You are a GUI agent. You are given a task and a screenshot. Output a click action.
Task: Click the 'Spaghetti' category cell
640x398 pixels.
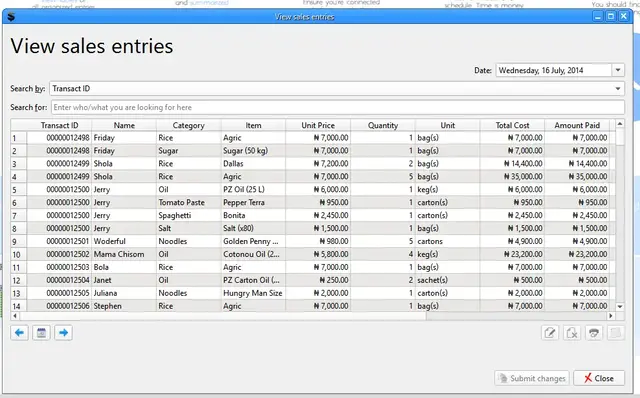[189, 216]
